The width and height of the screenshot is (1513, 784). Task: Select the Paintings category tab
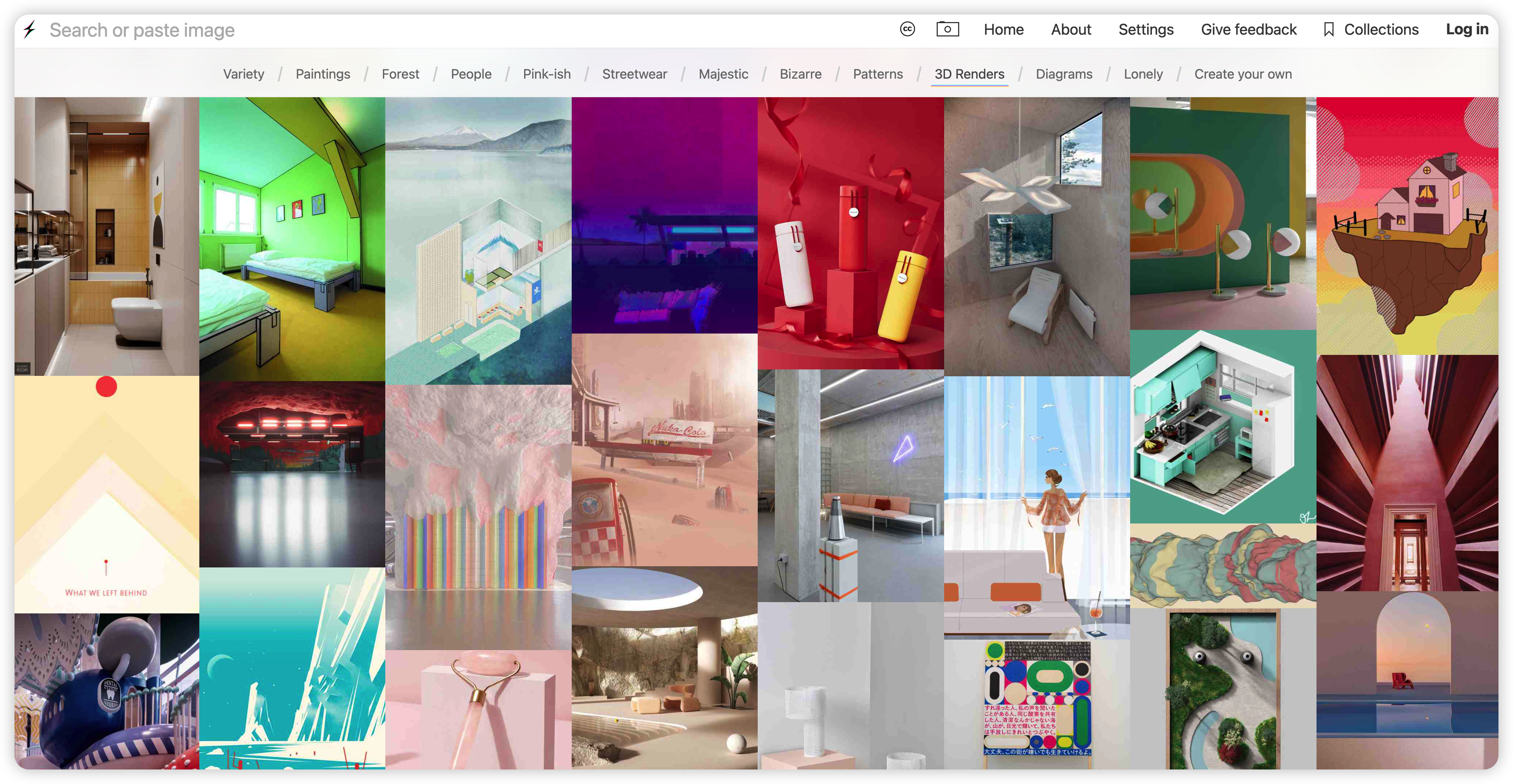322,74
